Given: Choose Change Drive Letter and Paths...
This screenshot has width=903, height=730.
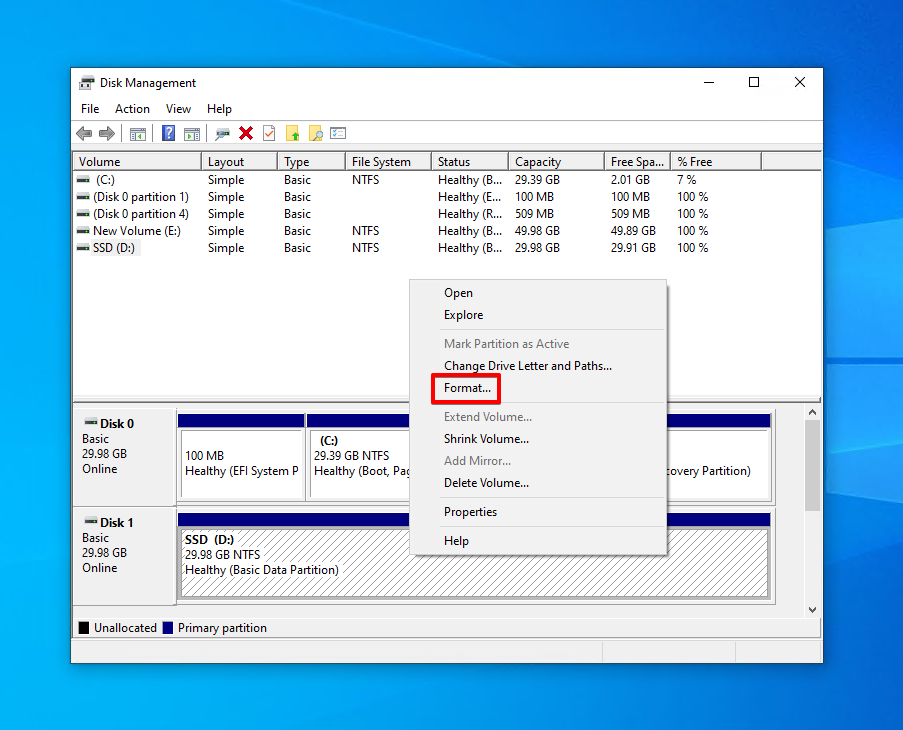Looking at the screenshot, I should click(527, 366).
